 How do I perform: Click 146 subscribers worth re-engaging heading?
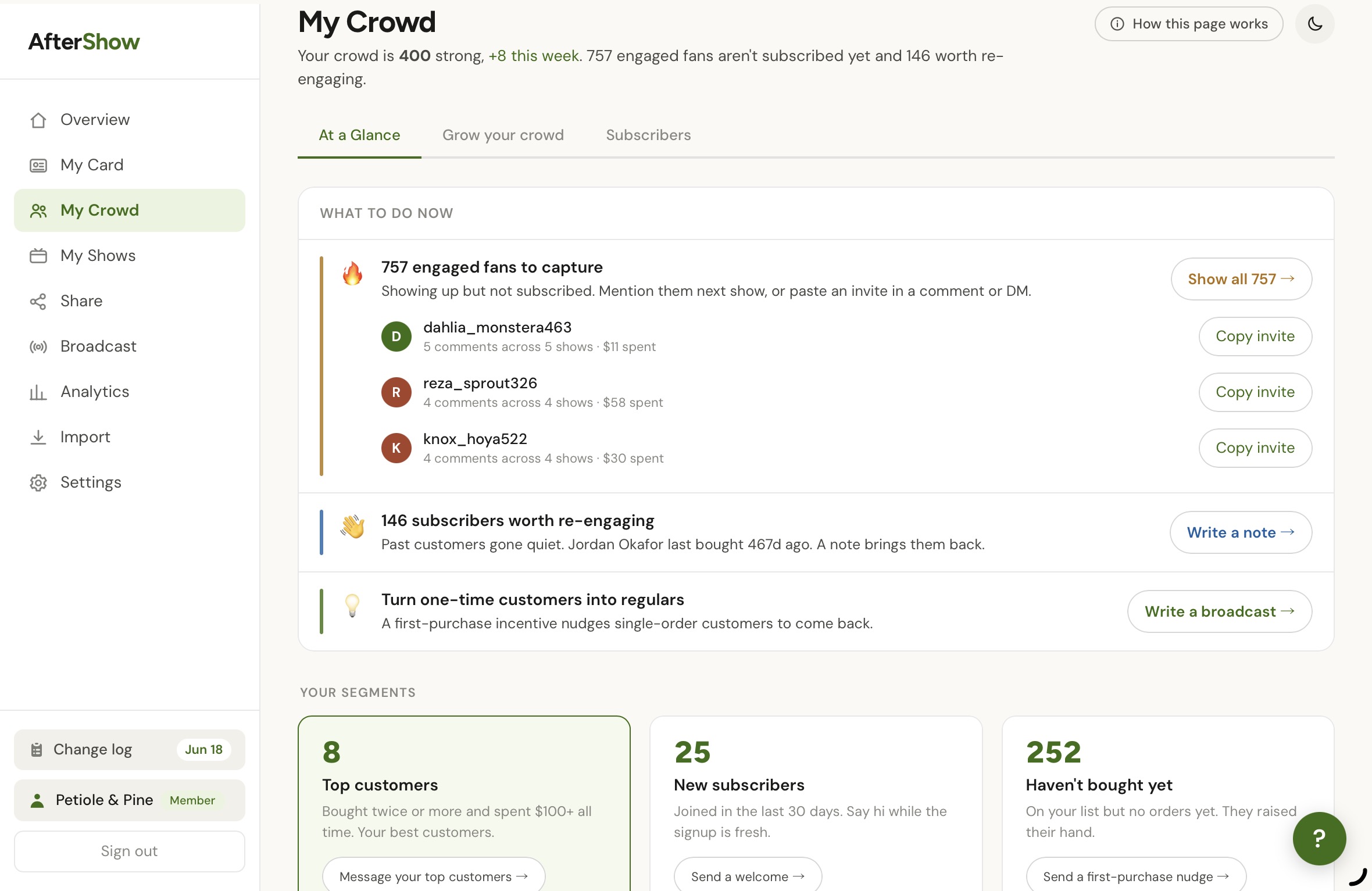517,521
